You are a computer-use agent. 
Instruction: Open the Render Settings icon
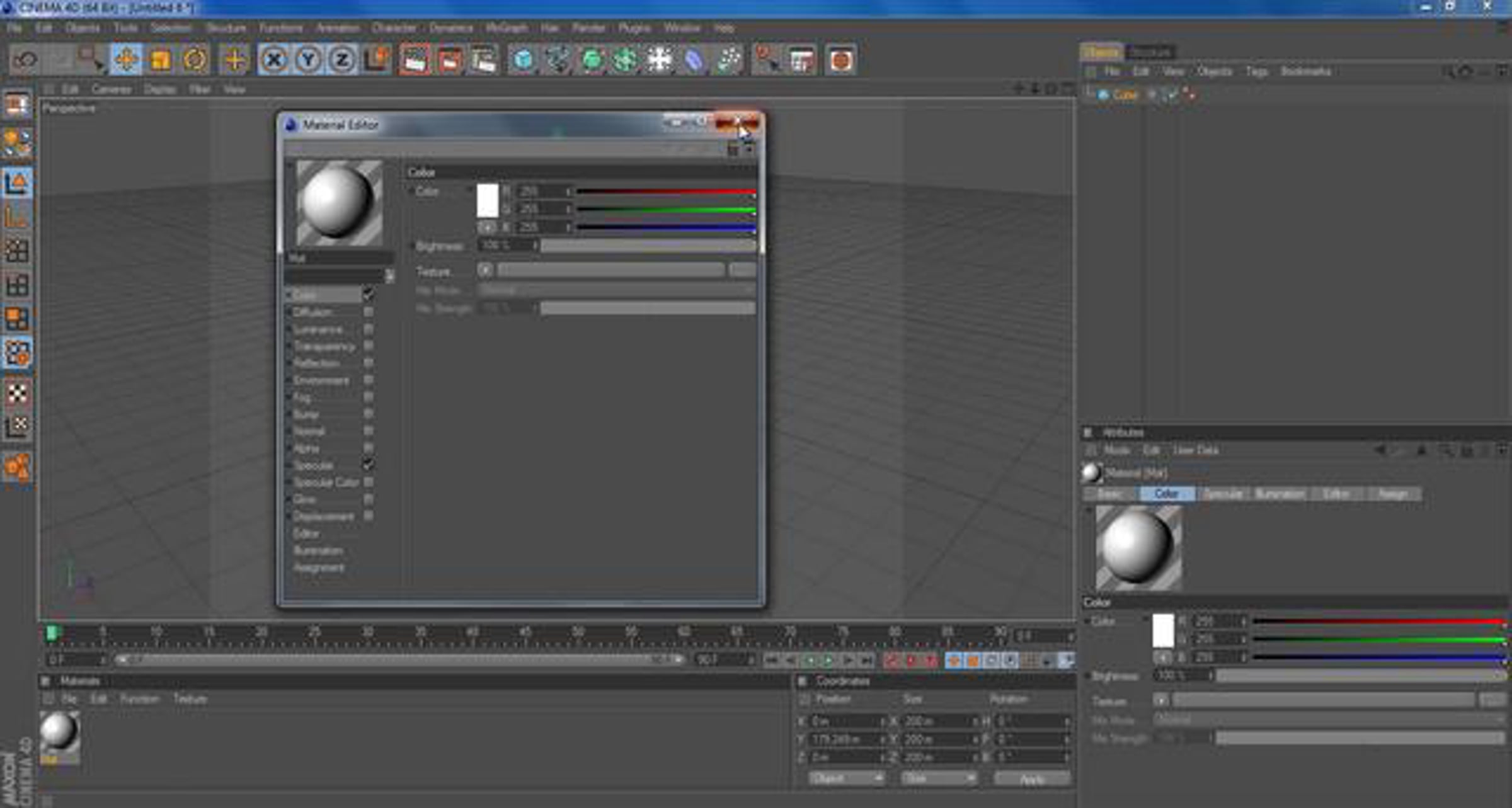coord(483,60)
